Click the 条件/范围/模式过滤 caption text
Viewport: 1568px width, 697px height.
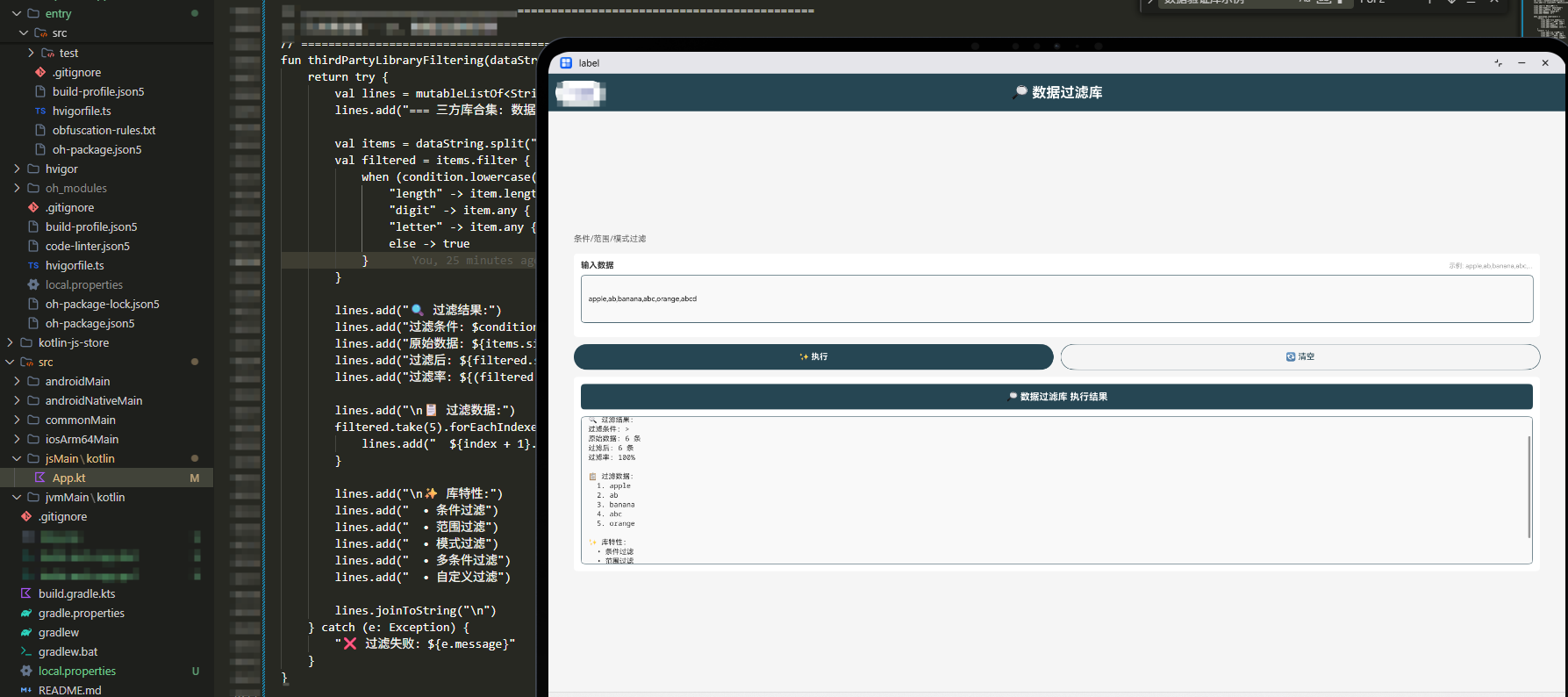pos(610,239)
